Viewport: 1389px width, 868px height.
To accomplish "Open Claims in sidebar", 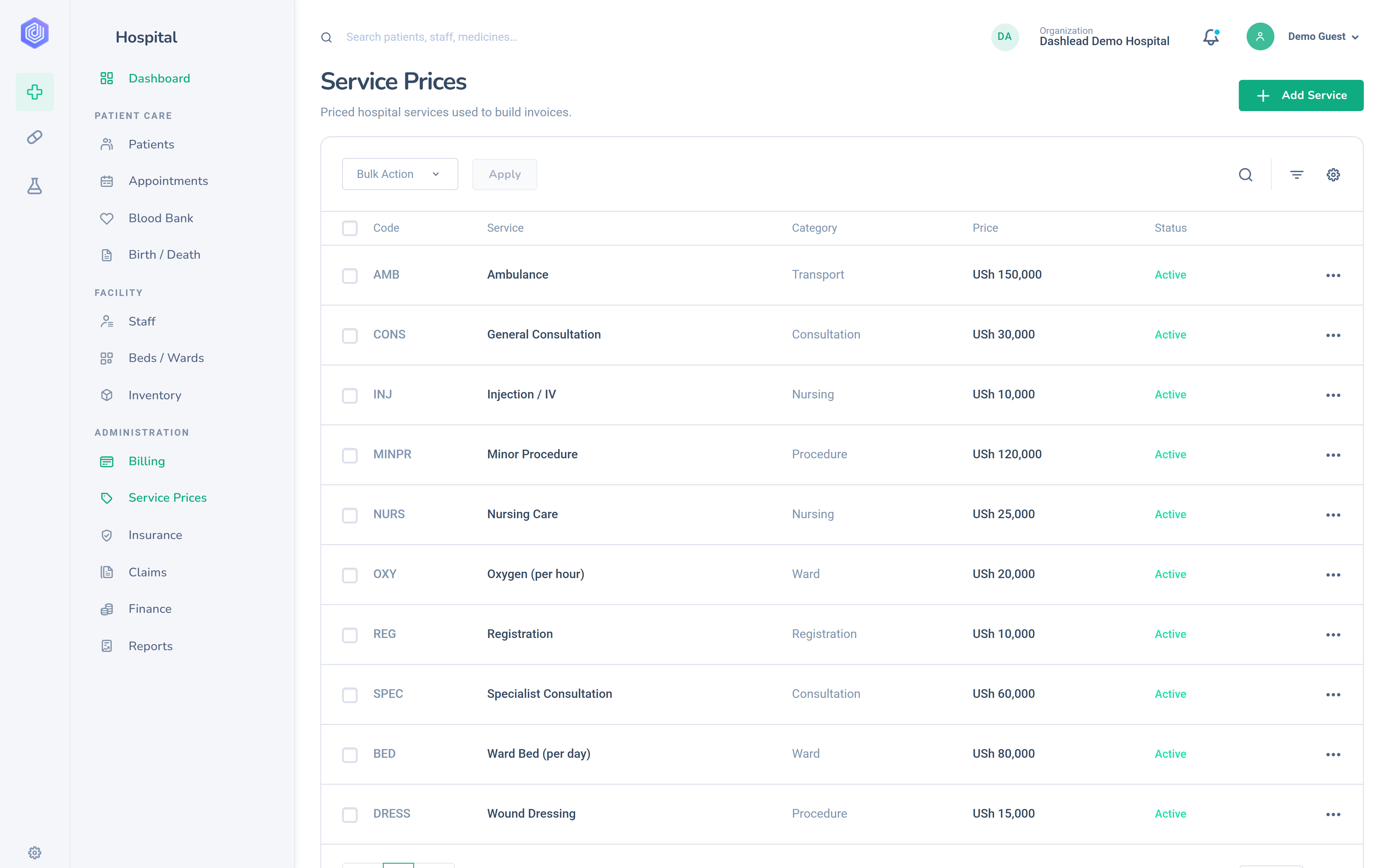I will point(148,572).
